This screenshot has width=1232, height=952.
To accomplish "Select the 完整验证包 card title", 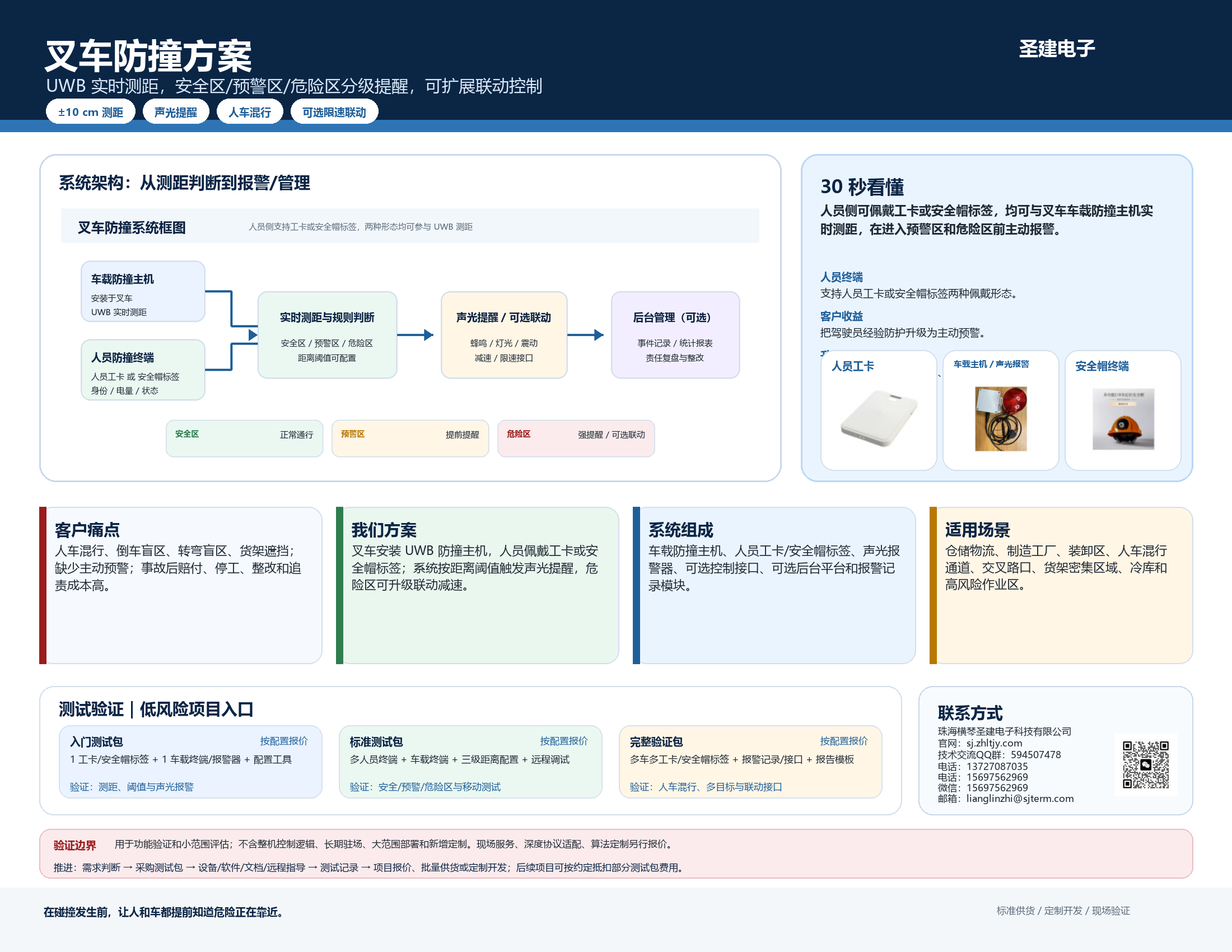I will coord(656,741).
